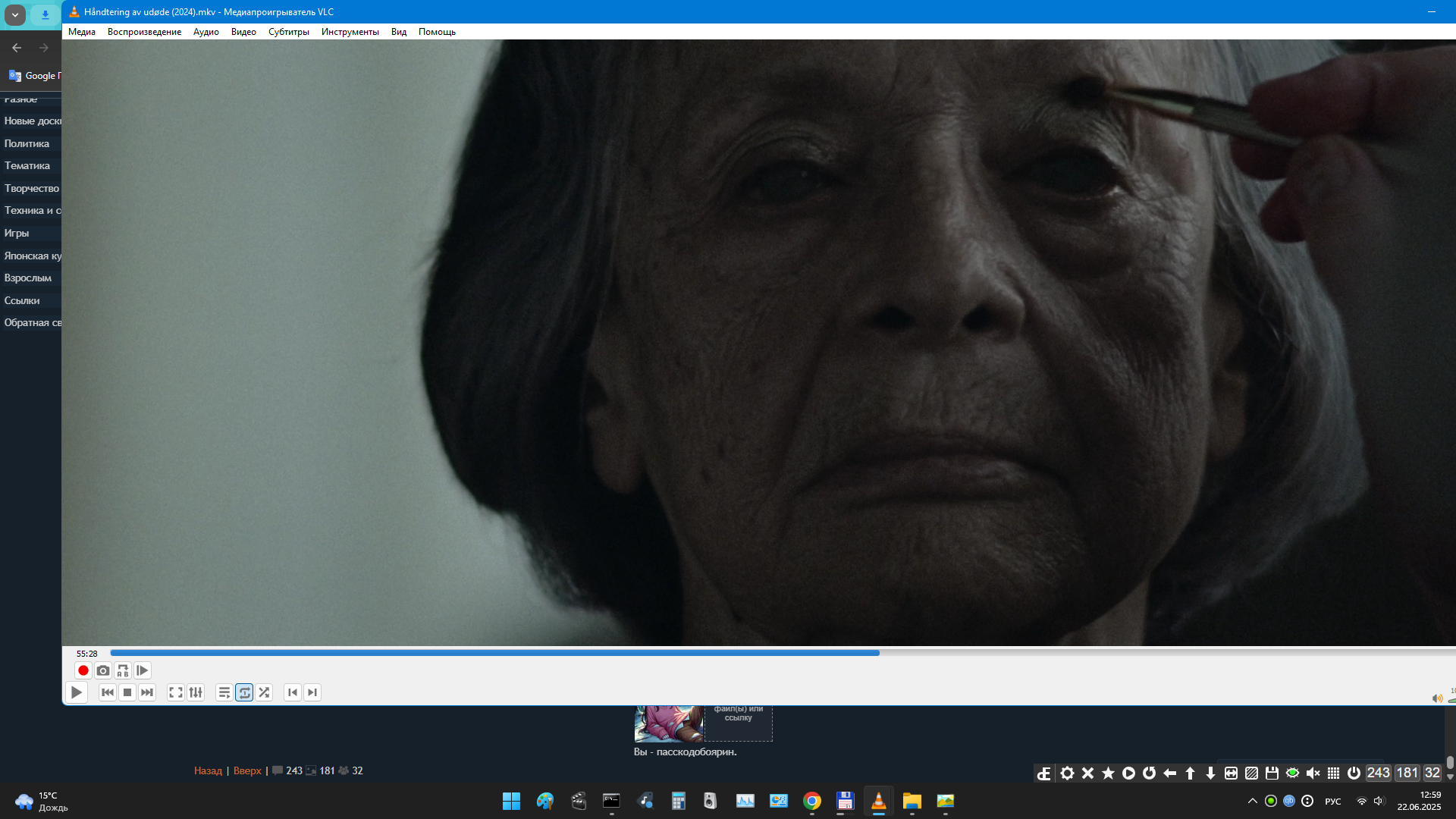Enter fullscreen video mode
Viewport: 1456px width, 819px height.
pyautogui.click(x=175, y=692)
